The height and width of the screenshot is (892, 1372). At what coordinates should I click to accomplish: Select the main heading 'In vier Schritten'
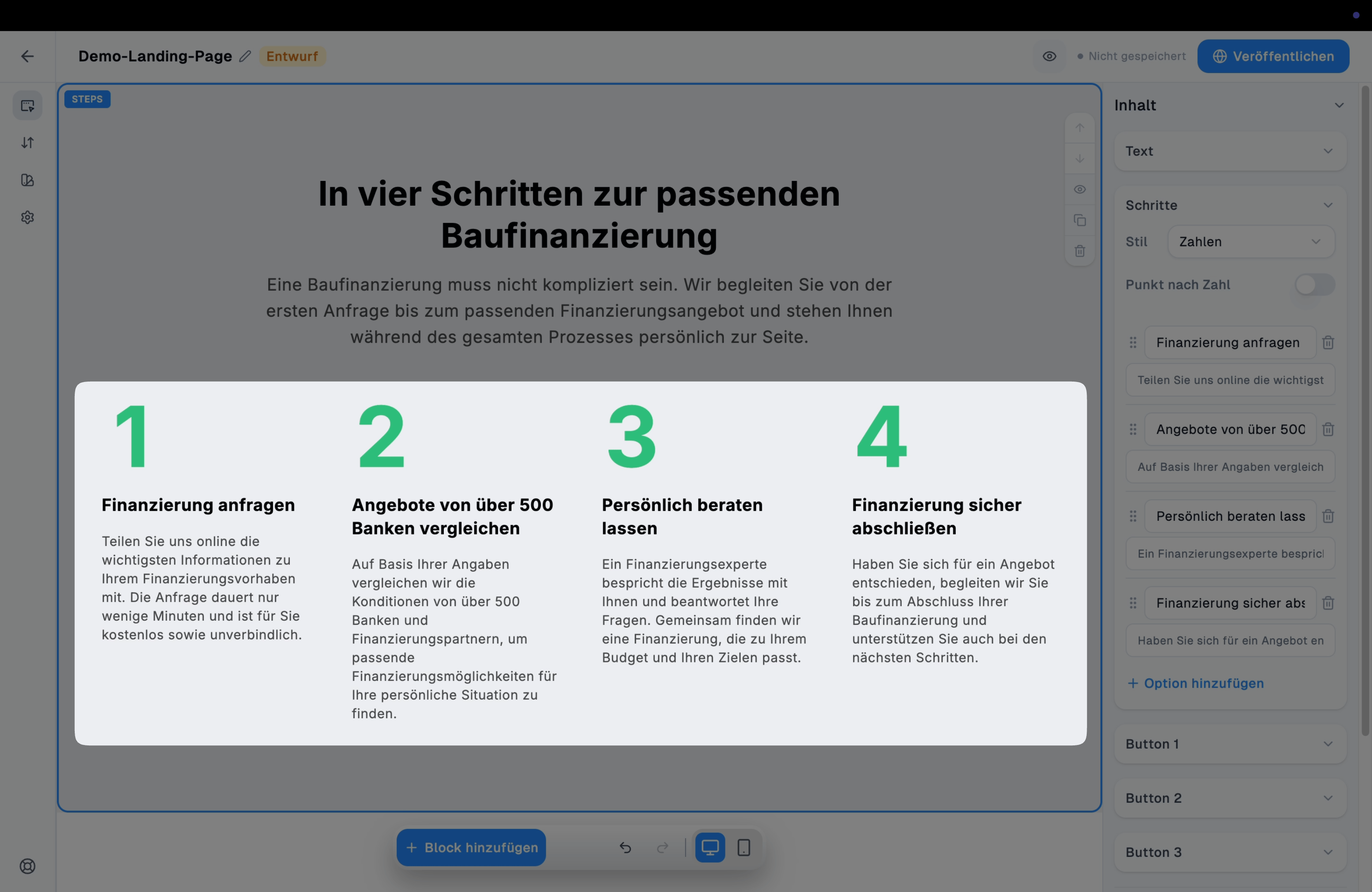[x=579, y=214]
